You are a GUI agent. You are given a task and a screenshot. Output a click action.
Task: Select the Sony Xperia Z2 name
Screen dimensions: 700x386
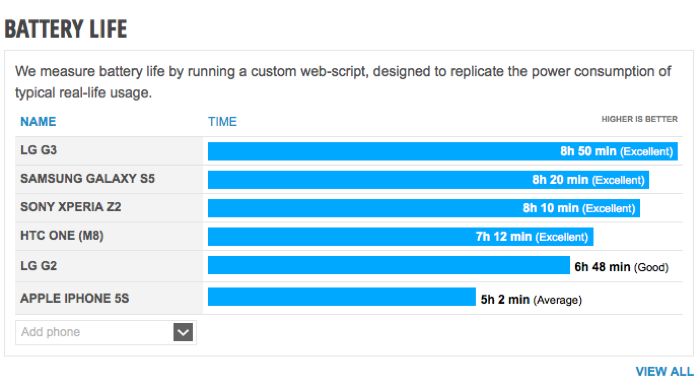pos(71,207)
